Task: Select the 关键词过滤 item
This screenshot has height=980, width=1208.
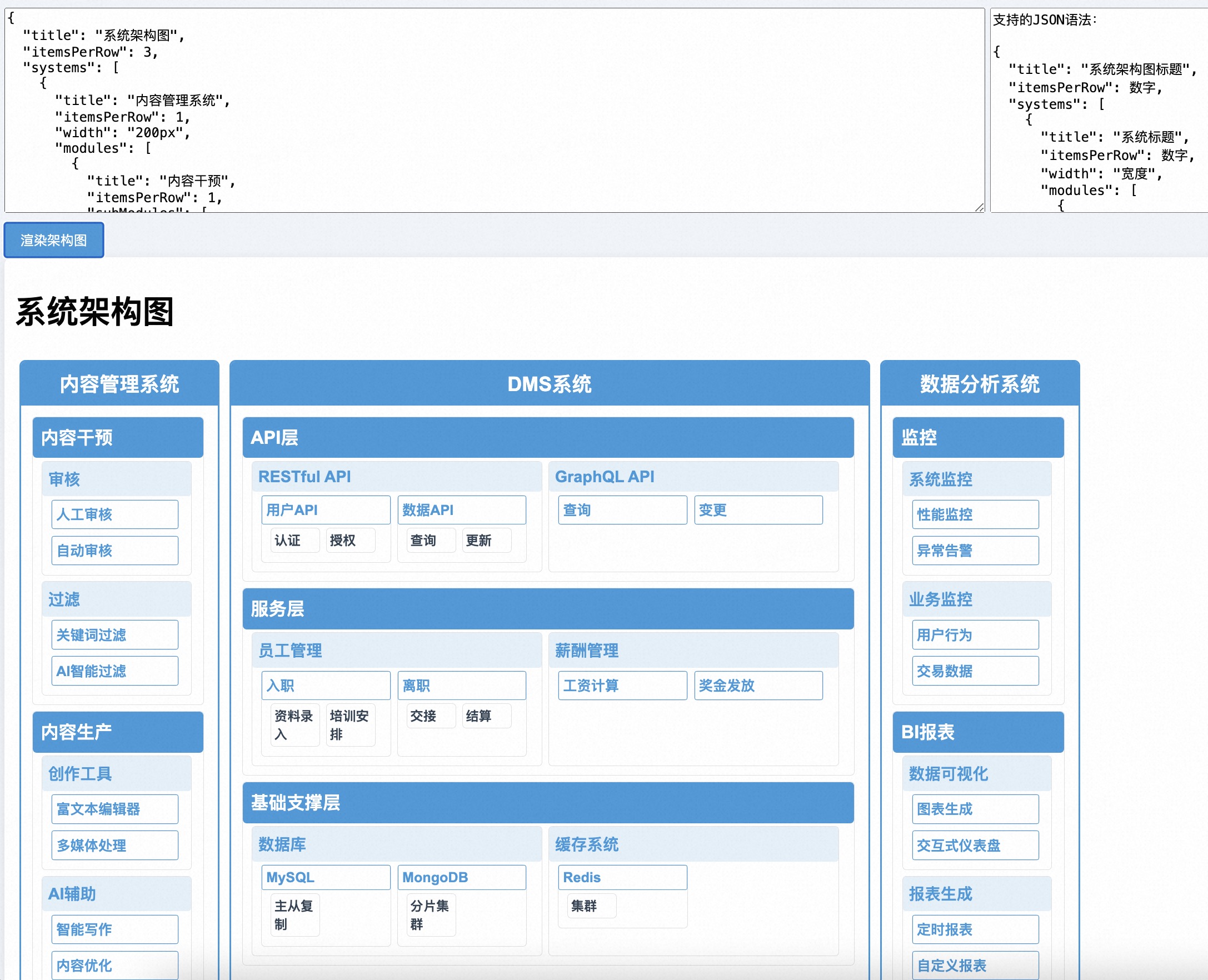Action: tap(115, 635)
